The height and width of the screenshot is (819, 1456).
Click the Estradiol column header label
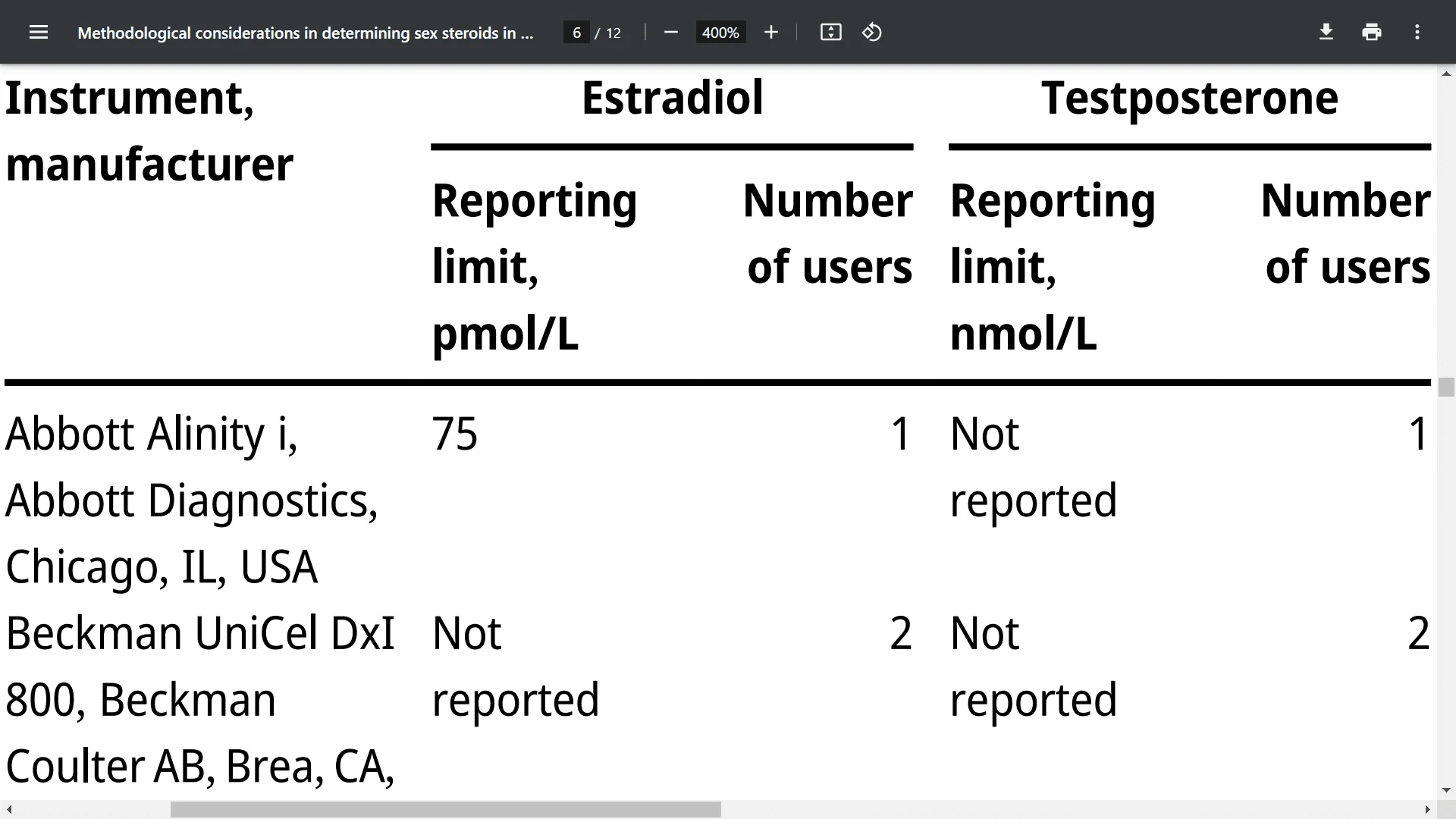click(x=671, y=97)
